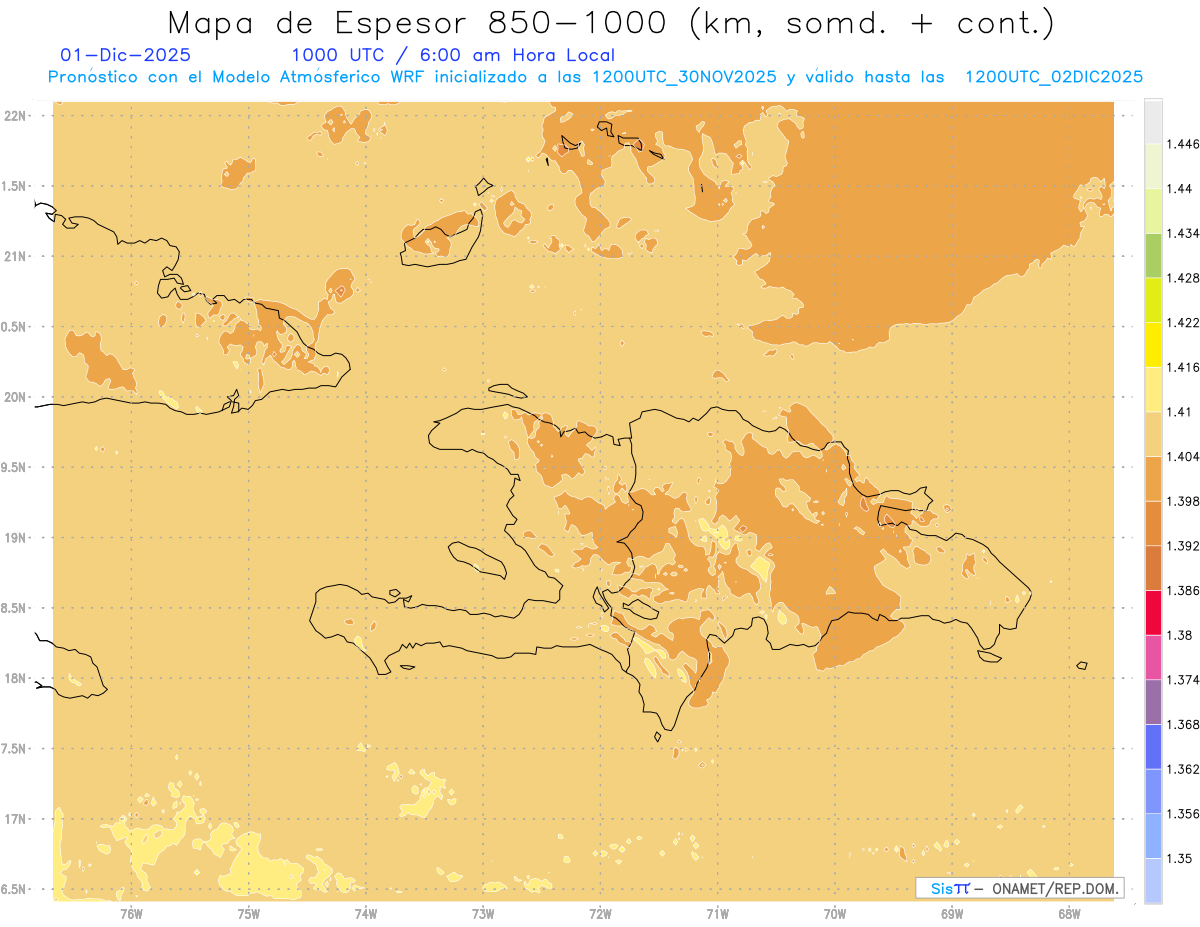The image size is (1200, 927).
Task: Click the 'Pronóstico con el Modelo Atmósferico WRF' line
Action: click(x=595, y=77)
